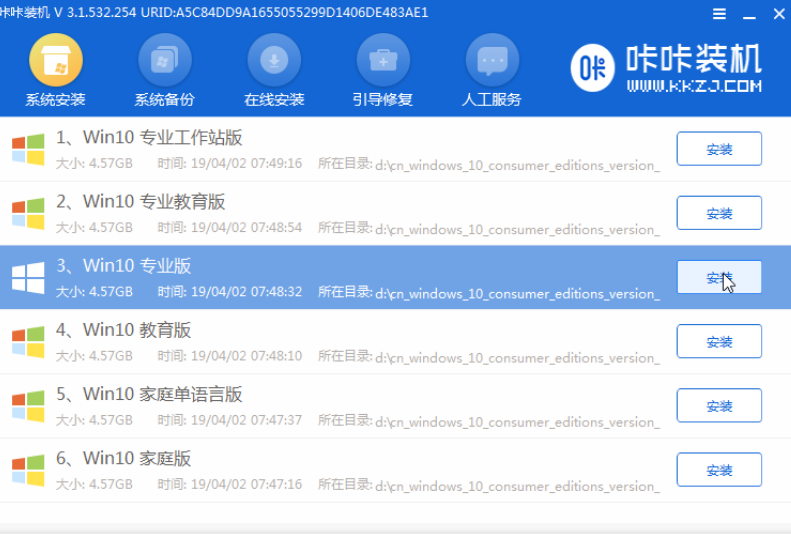Click directory path in Win10 教育版 row
The width and height of the screenshot is (791, 536).
518,358
